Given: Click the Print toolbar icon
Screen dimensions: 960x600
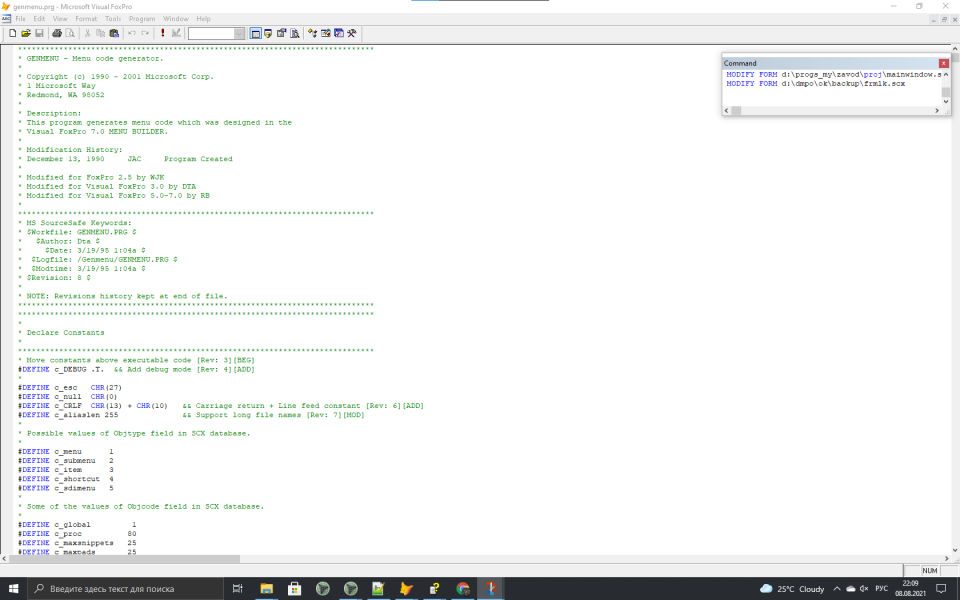Looking at the screenshot, I should [57, 33].
